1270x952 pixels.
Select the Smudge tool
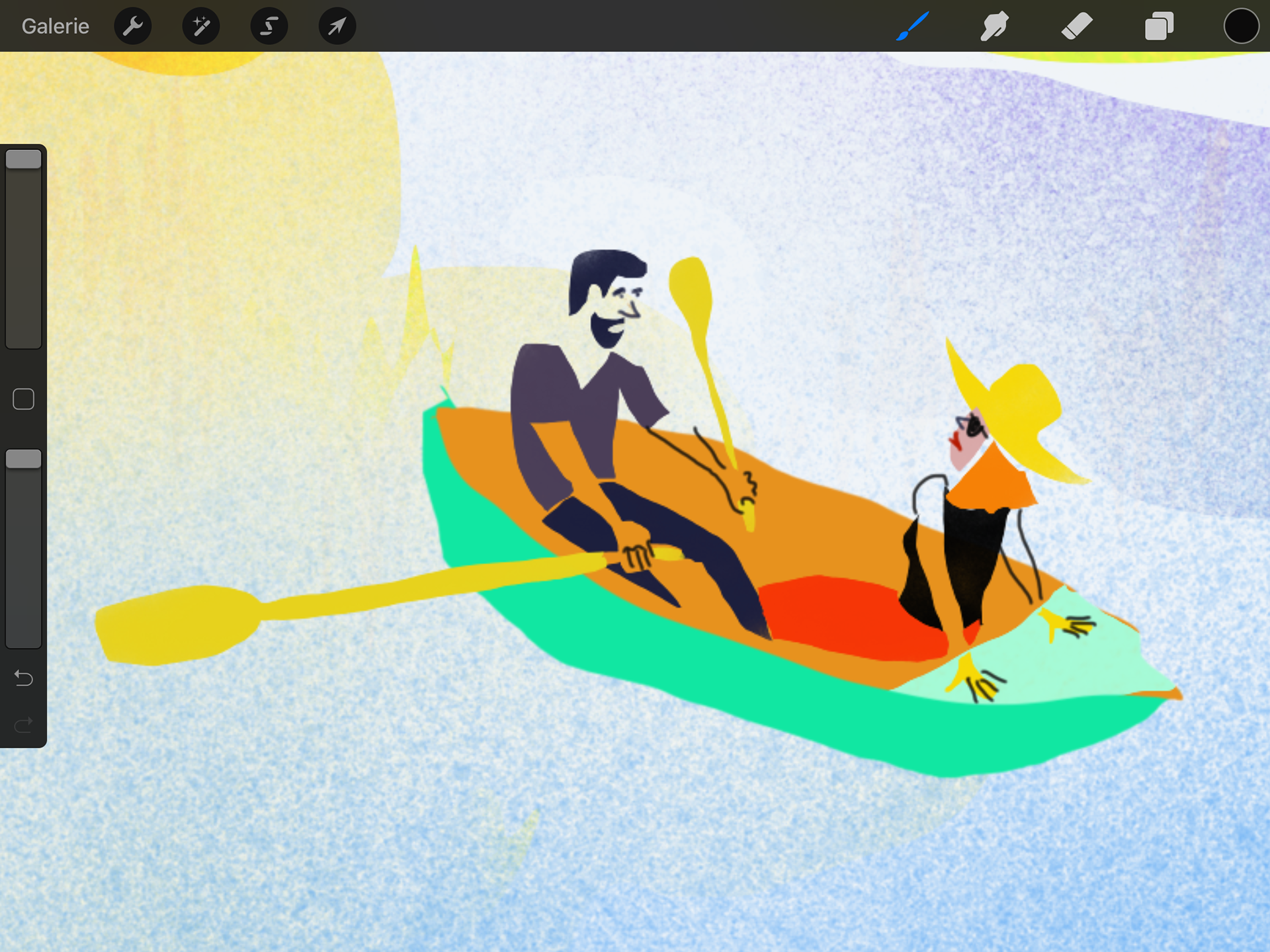(994, 26)
